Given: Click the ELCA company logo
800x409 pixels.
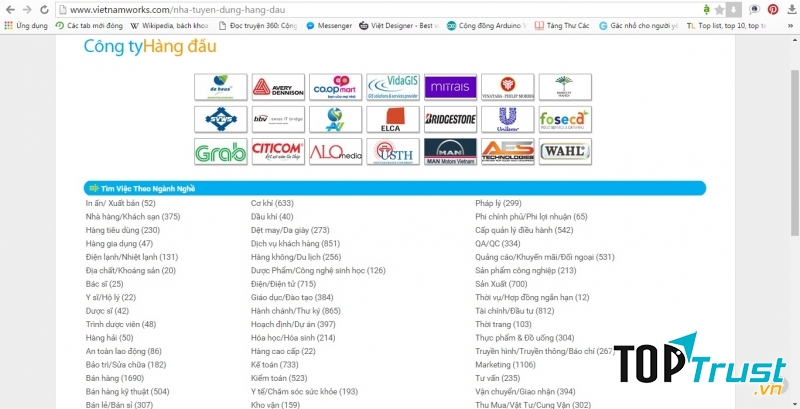Looking at the screenshot, I should (x=393, y=119).
